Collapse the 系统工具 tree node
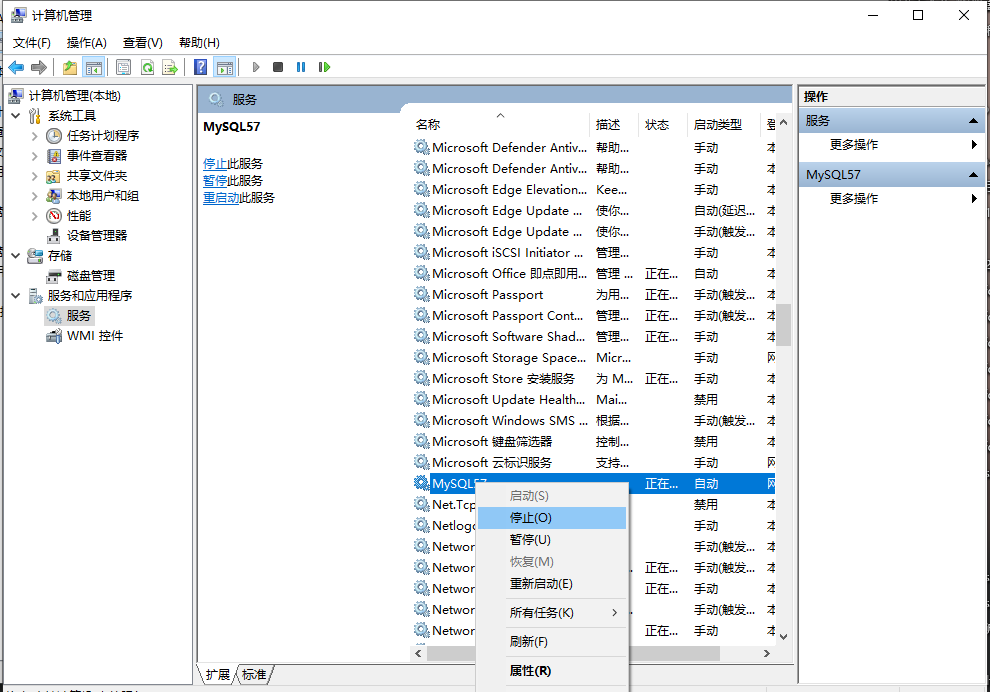The height and width of the screenshot is (692, 990). coord(16,116)
